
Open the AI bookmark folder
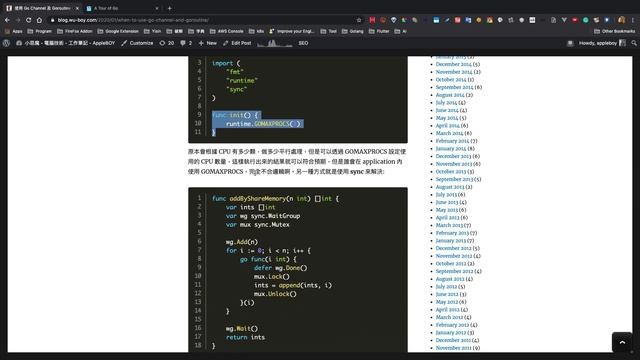pyautogui.click(x=400, y=31)
